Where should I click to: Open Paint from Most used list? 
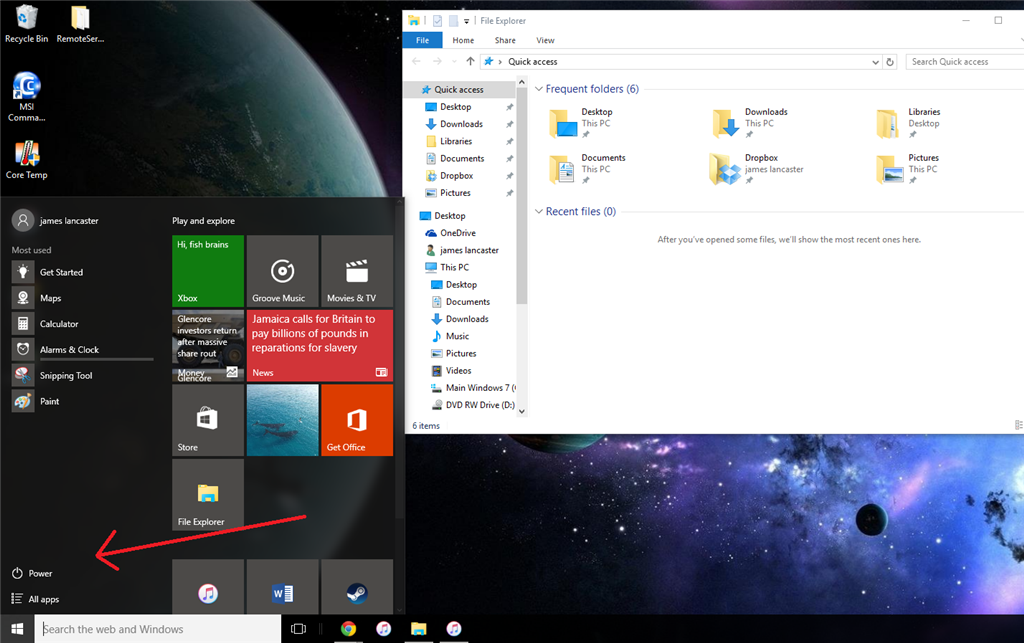82,401
